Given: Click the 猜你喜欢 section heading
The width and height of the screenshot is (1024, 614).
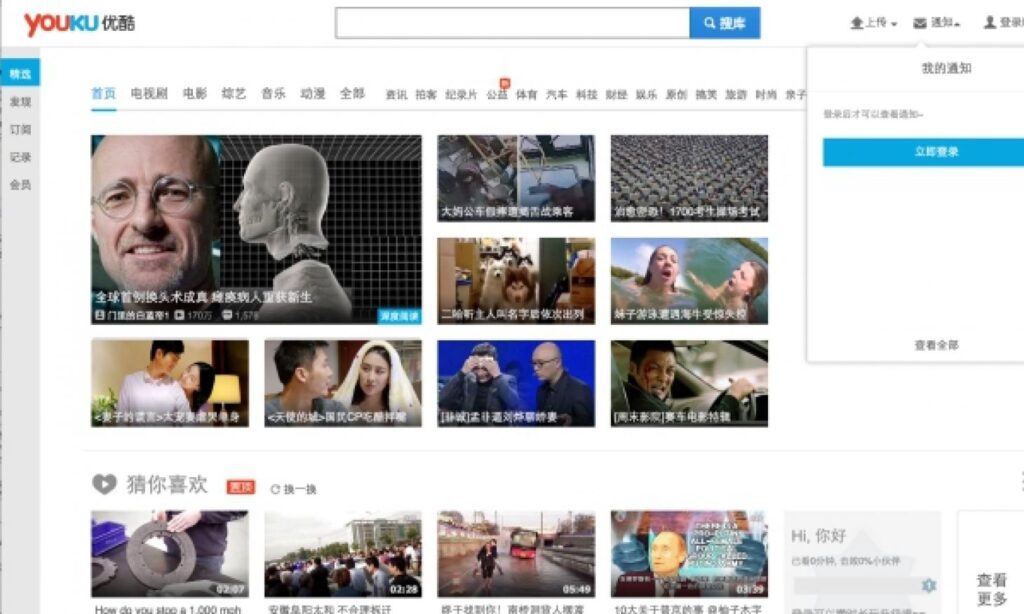Looking at the screenshot, I should point(167,484).
